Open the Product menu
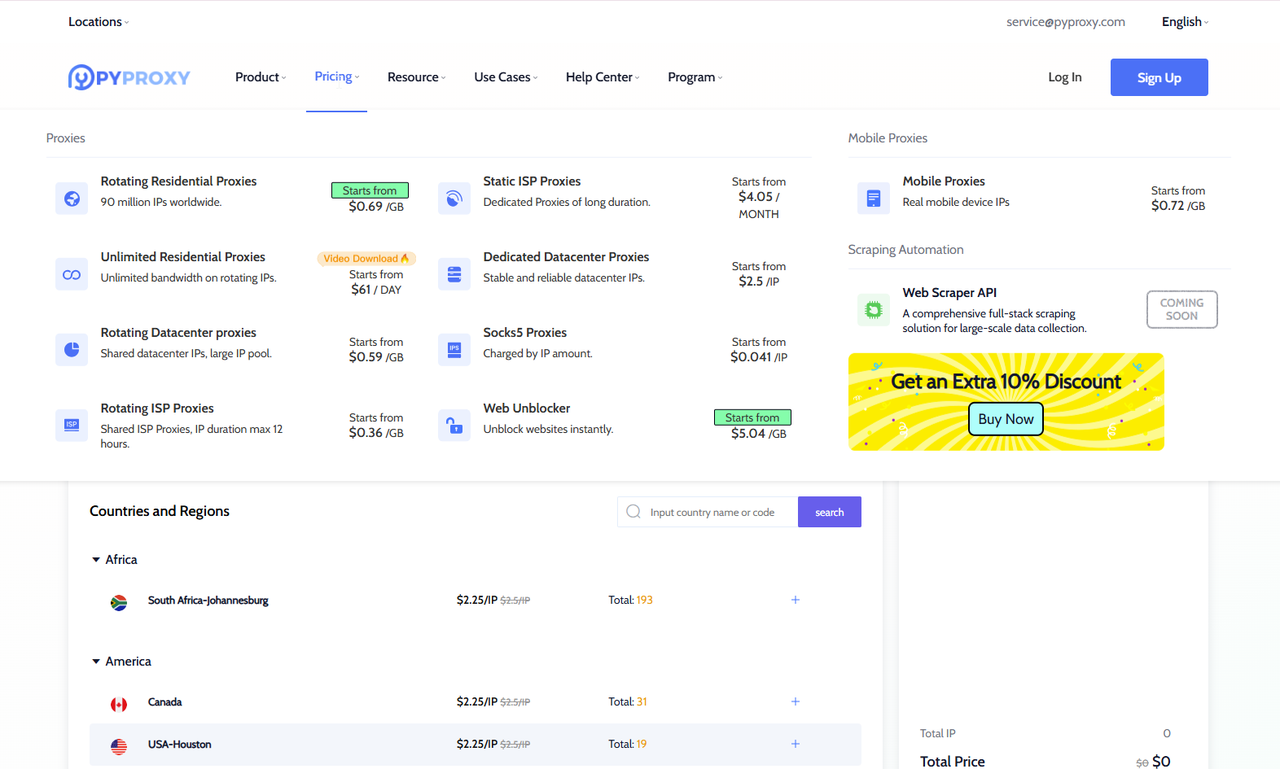Viewport: 1280px width, 769px height. pos(260,77)
